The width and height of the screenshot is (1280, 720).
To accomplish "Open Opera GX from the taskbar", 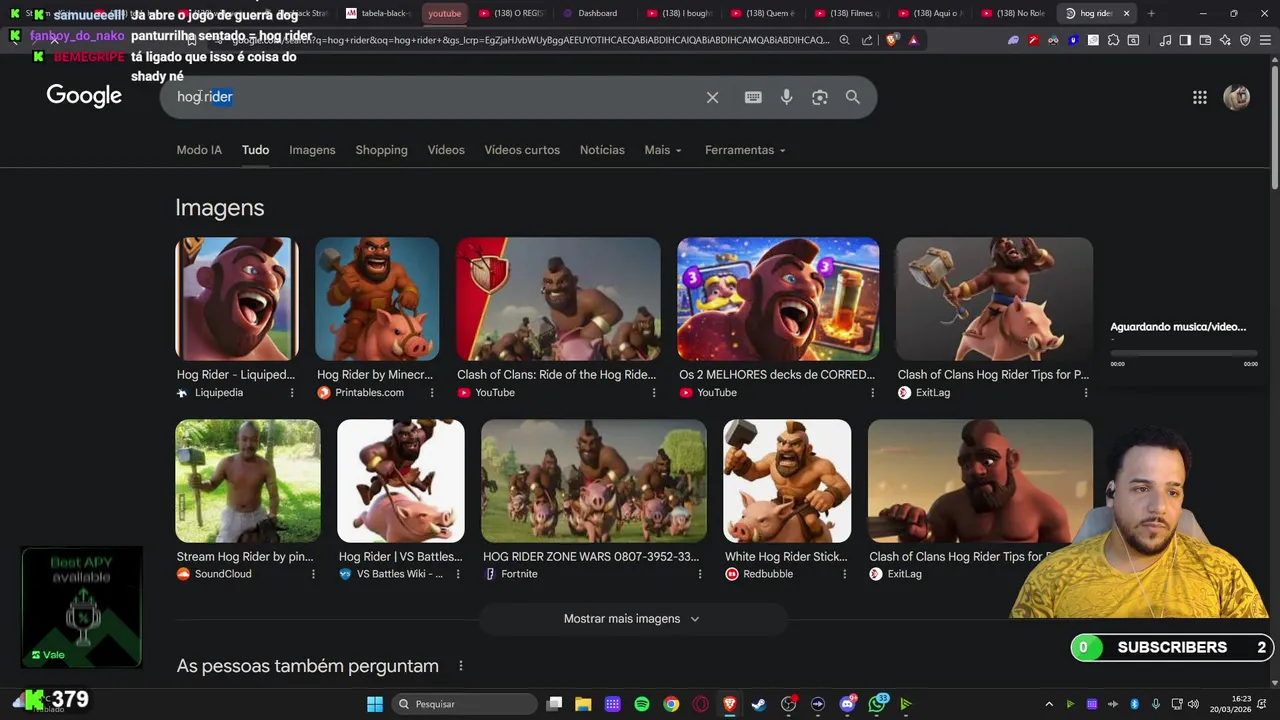I will tap(701, 704).
